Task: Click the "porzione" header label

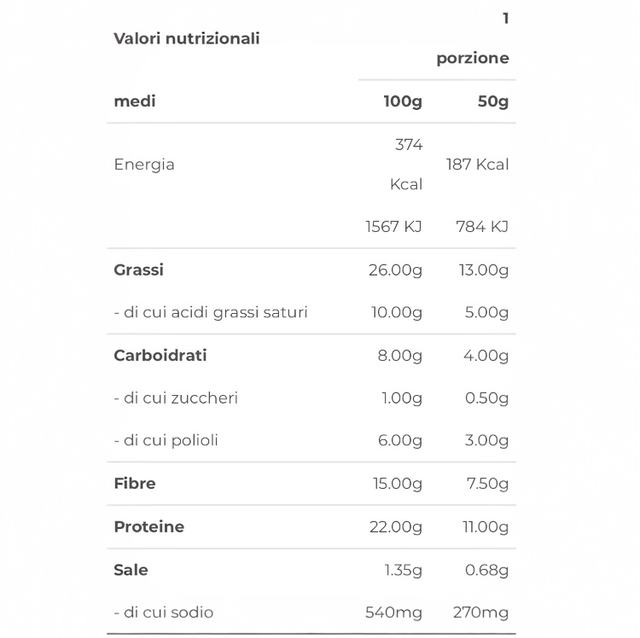Action: [x=472, y=58]
